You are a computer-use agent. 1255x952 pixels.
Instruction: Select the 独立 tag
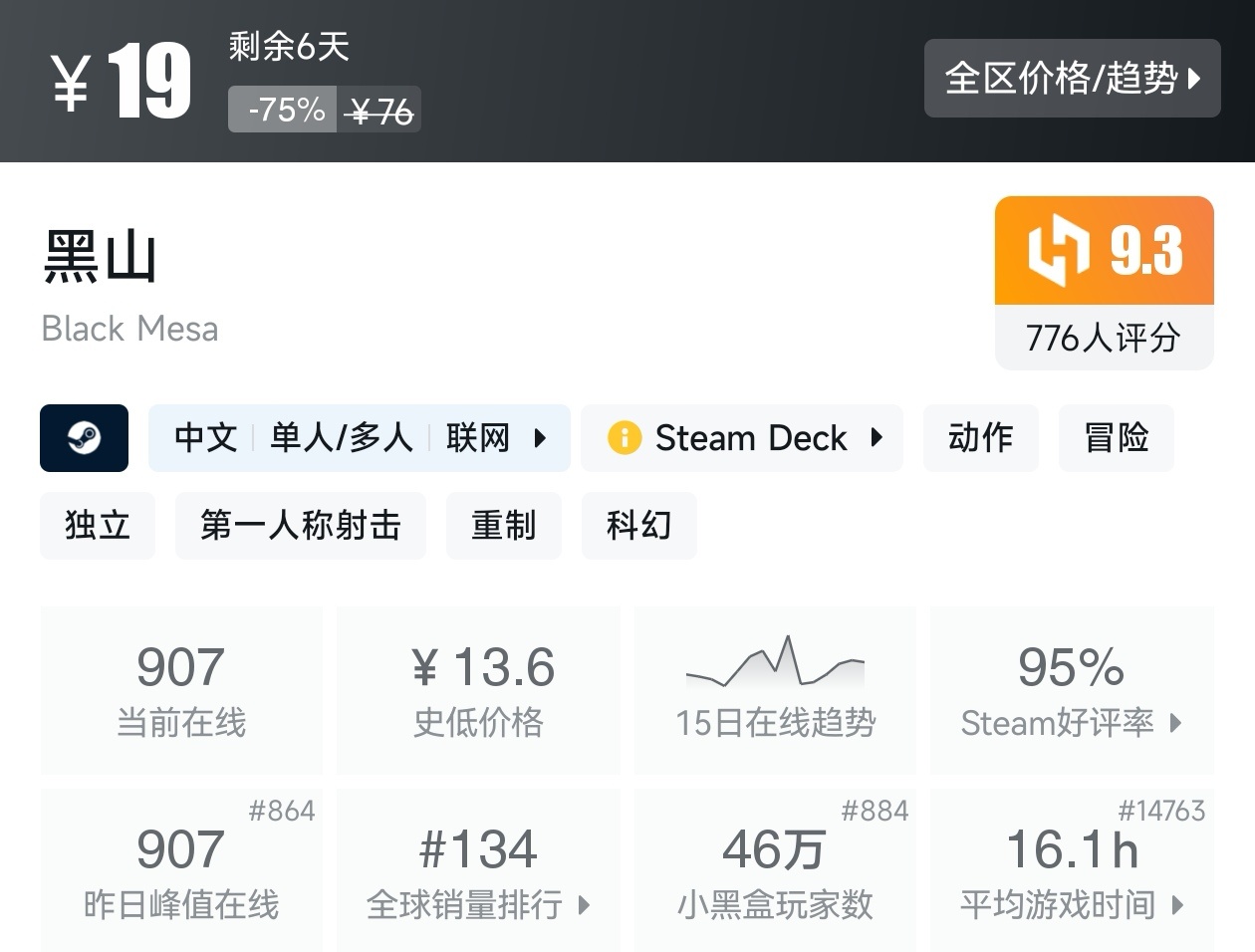(x=97, y=525)
